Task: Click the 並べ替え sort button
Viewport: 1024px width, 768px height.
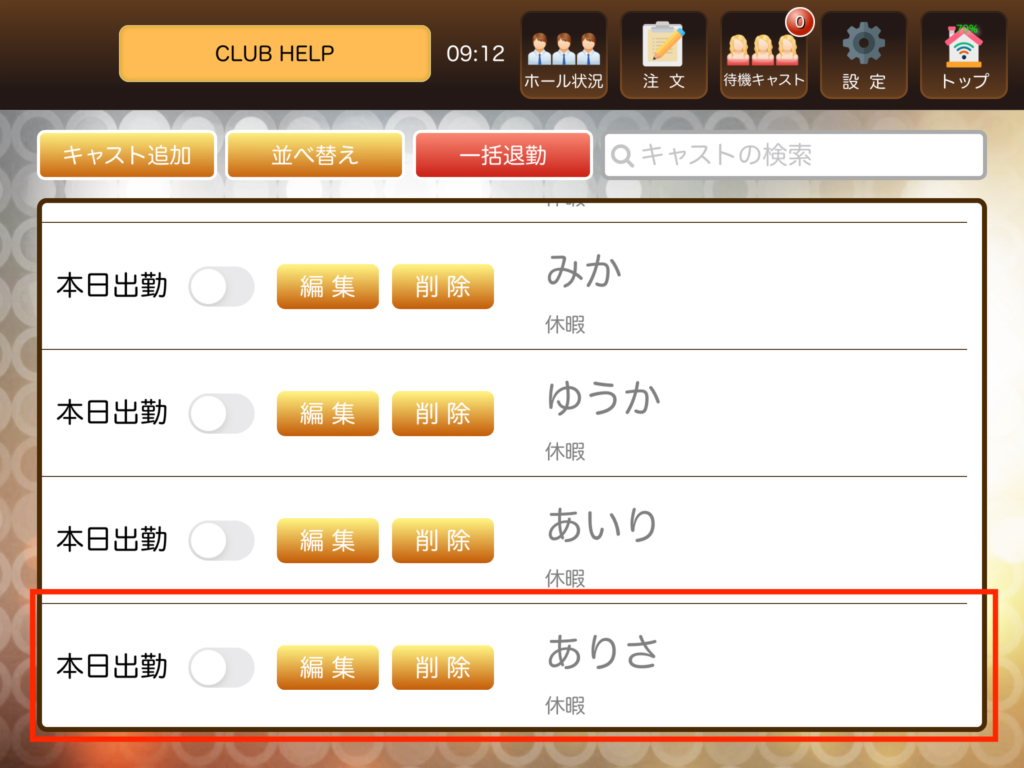Action: pyautogui.click(x=315, y=155)
